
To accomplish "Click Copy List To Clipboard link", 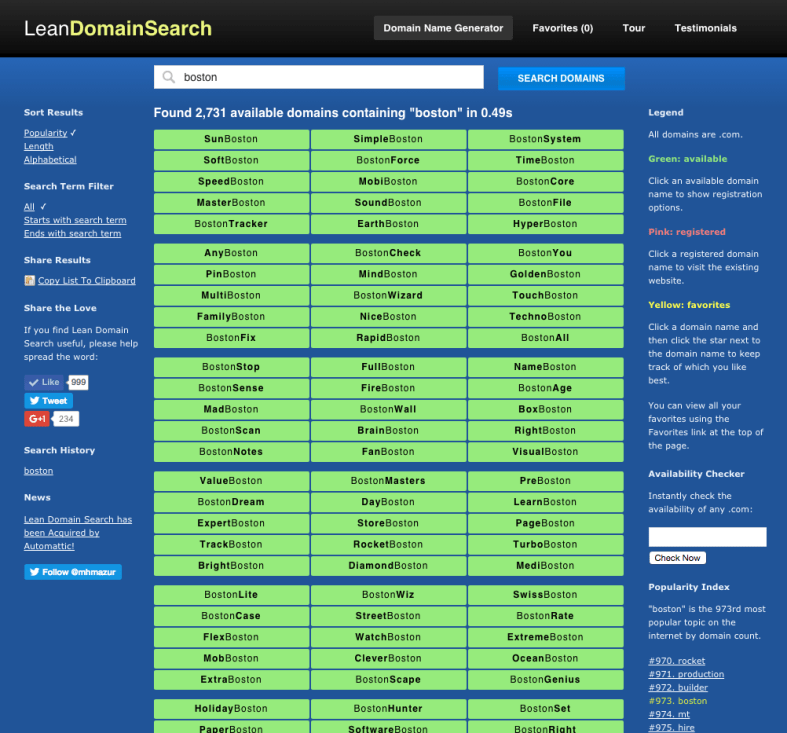I will [x=87, y=280].
